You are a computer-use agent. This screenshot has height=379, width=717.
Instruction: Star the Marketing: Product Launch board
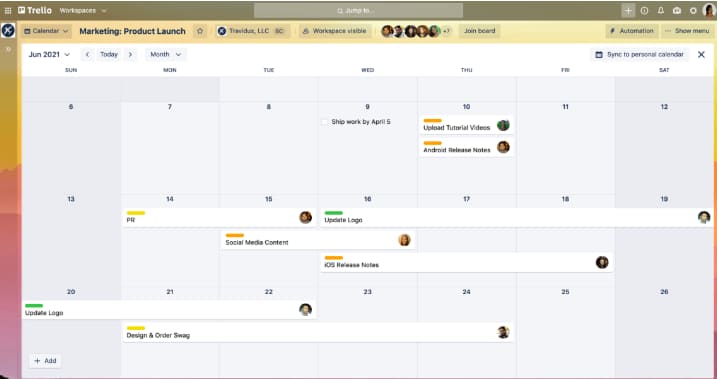pos(200,31)
